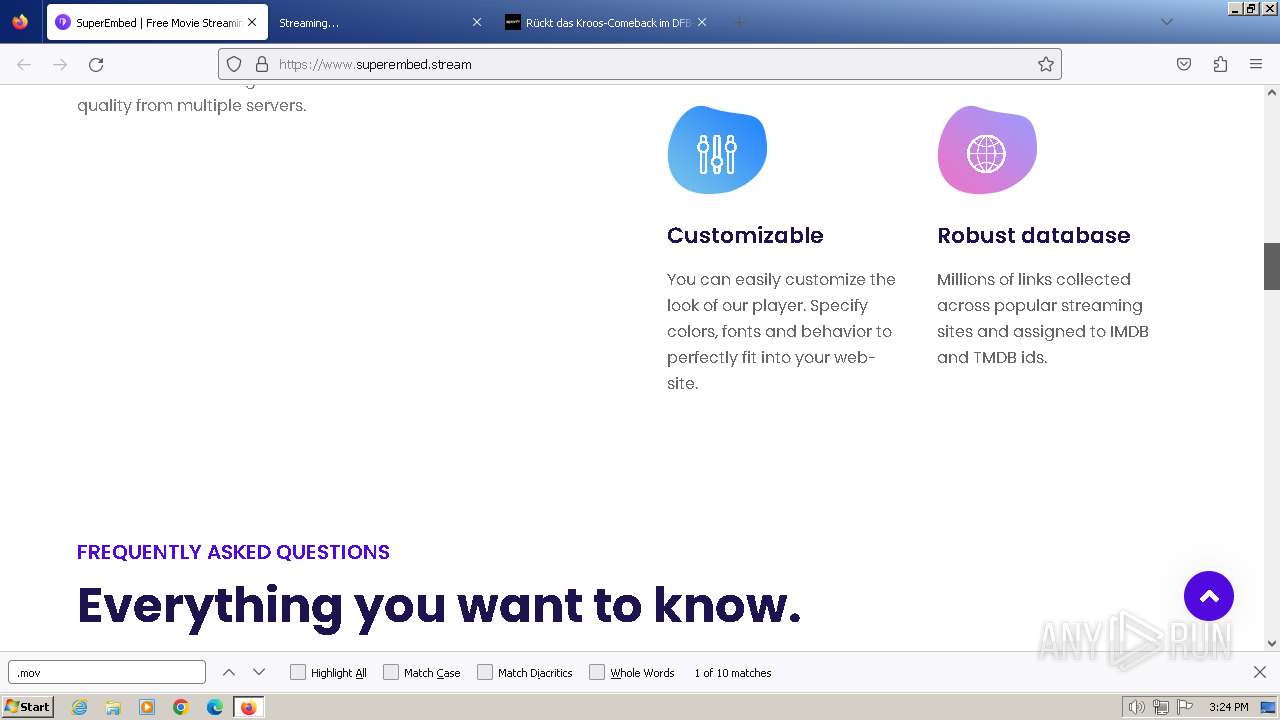Click Everything you want to know heading
This screenshot has width=1280, height=720.
pyautogui.click(x=439, y=606)
